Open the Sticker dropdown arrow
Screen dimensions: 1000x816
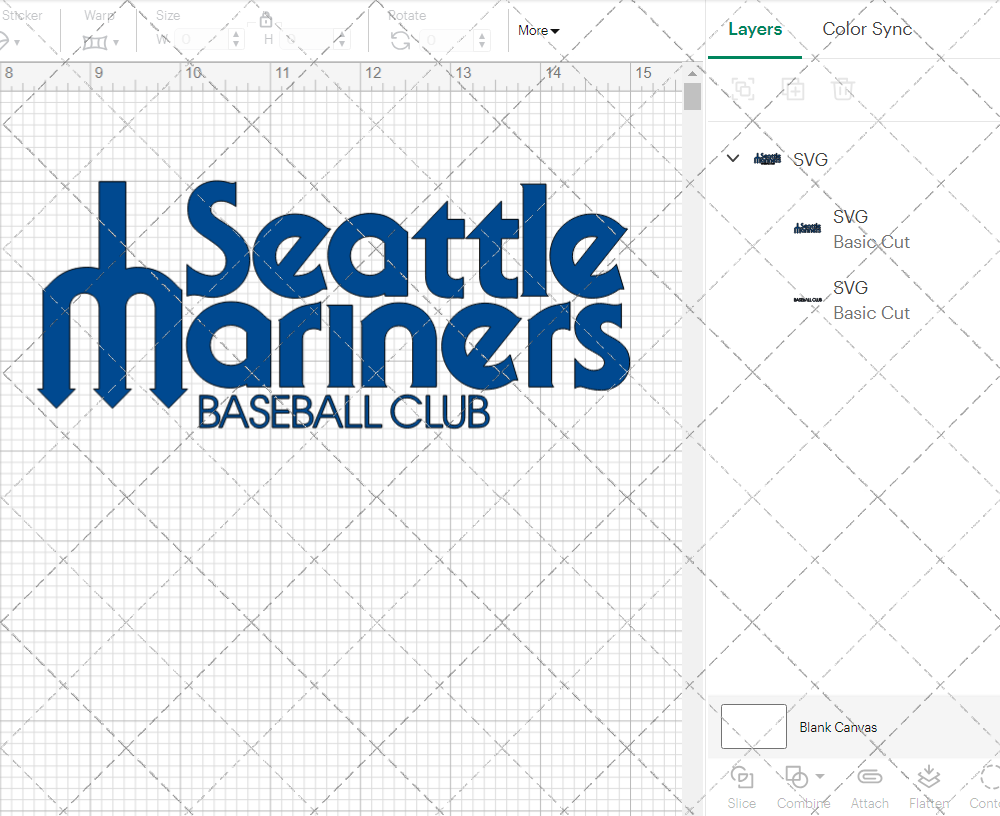[x=17, y=43]
